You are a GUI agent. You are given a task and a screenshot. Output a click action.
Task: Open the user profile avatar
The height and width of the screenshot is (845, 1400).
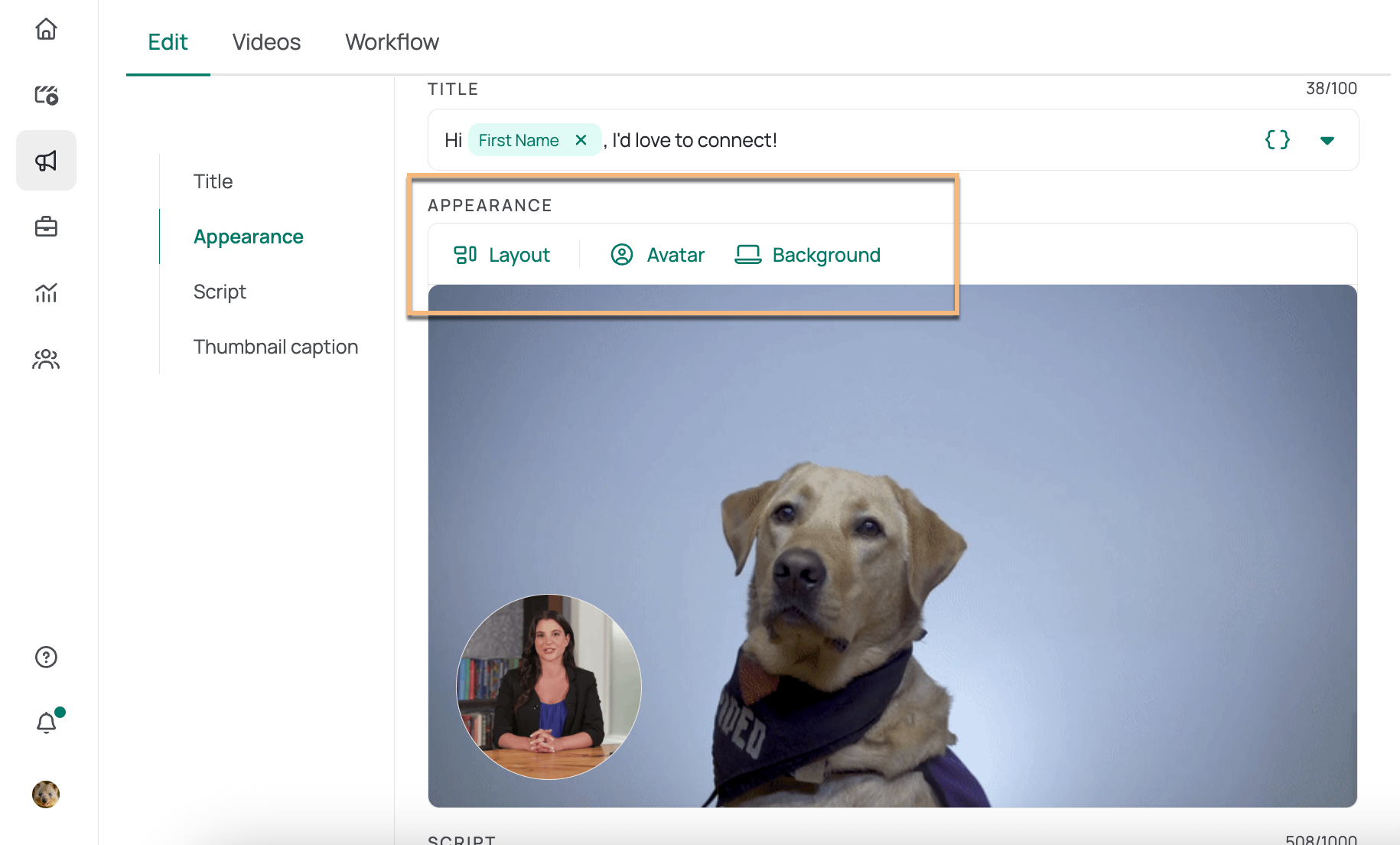46,794
